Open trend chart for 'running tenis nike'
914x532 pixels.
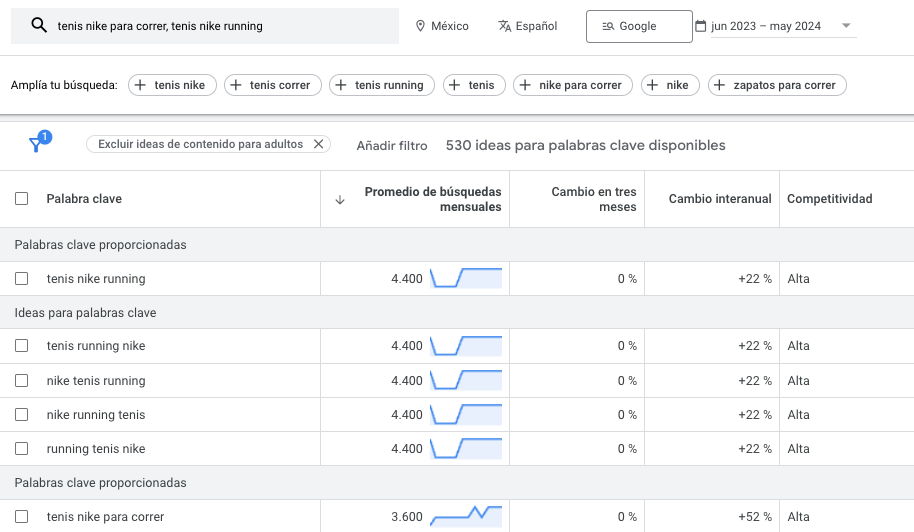tap(466, 448)
